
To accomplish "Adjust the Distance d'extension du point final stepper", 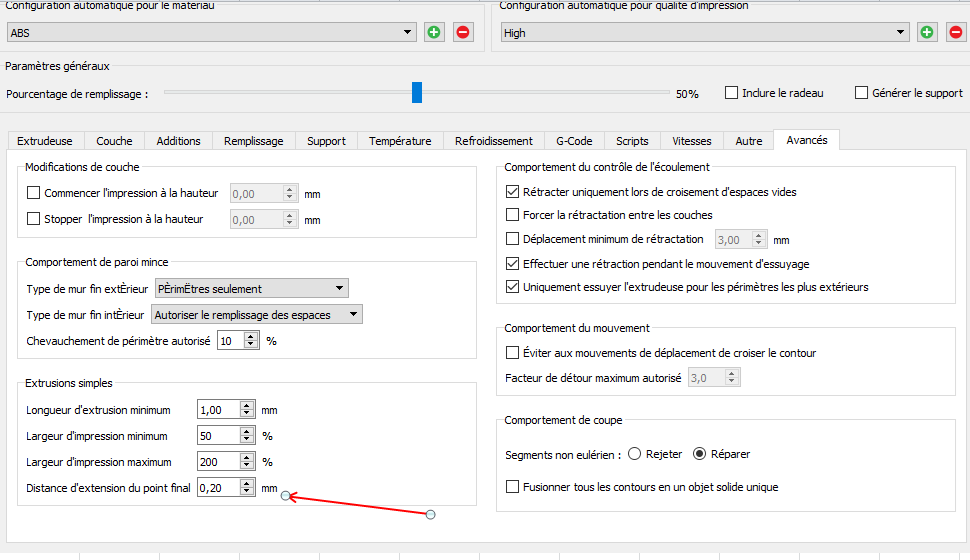I will 247,488.
